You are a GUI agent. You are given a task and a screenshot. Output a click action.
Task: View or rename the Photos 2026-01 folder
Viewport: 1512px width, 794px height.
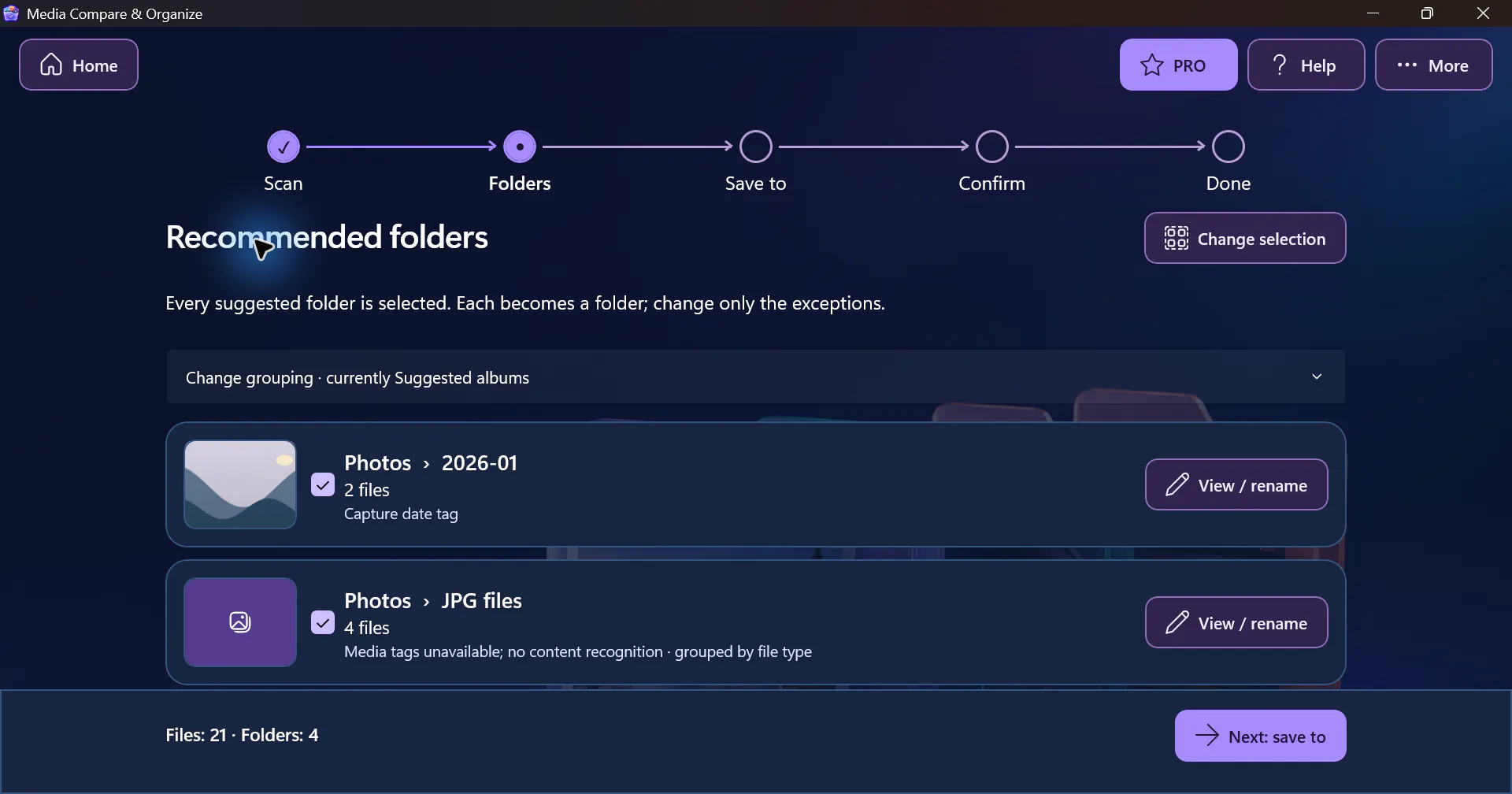click(x=1236, y=484)
